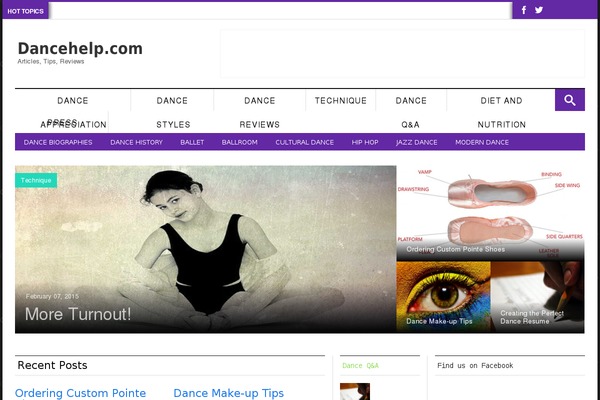Click the empty header banner area
The image size is (600, 400).
click(x=403, y=54)
